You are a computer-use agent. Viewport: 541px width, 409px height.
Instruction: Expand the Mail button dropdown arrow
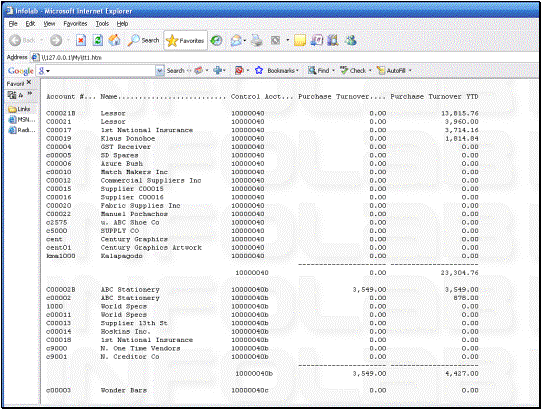pyautogui.click(x=245, y=41)
